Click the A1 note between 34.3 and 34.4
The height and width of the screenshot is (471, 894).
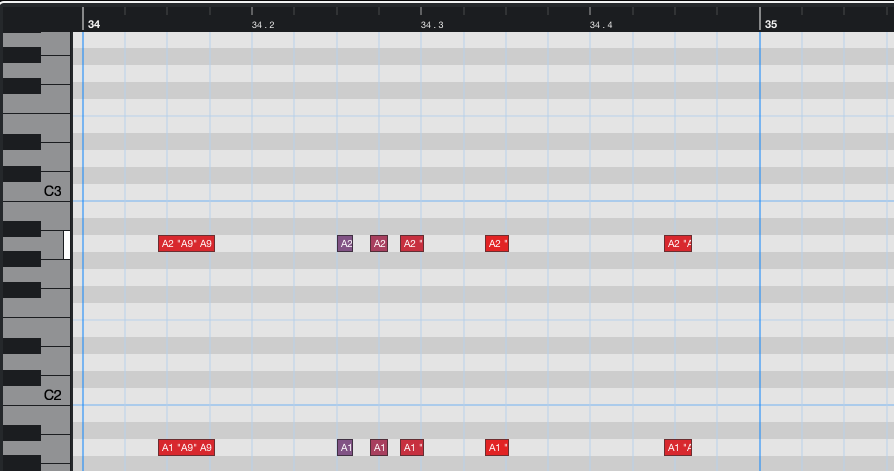point(497,447)
